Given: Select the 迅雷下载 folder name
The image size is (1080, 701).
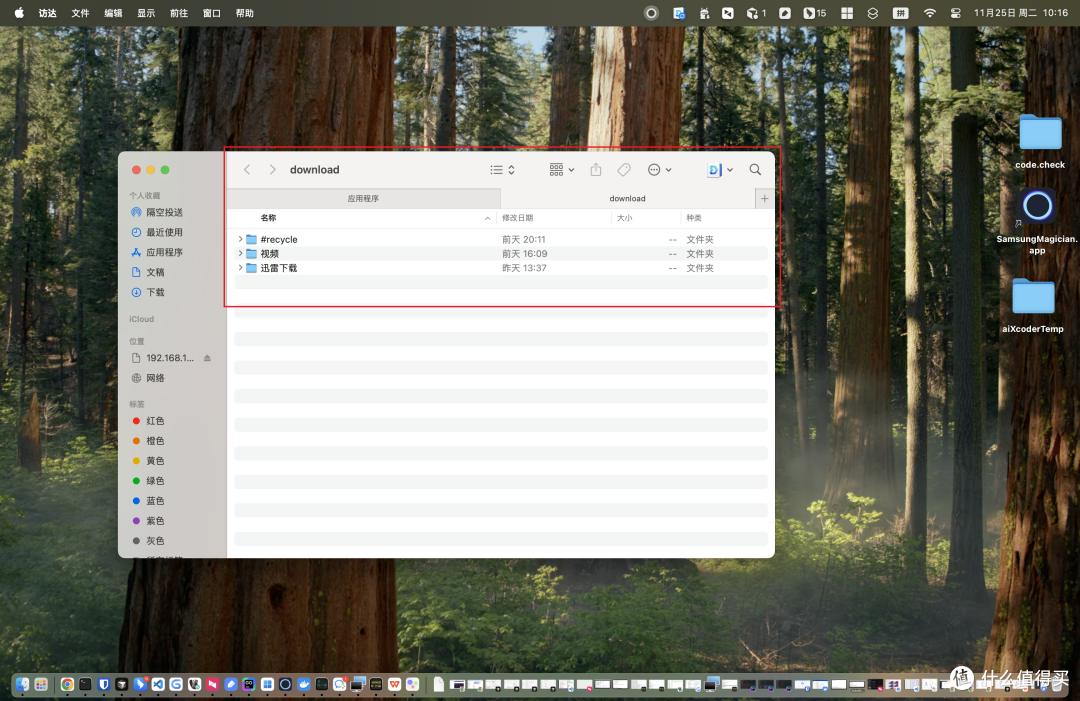Looking at the screenshot, I should tap(278, 268).
